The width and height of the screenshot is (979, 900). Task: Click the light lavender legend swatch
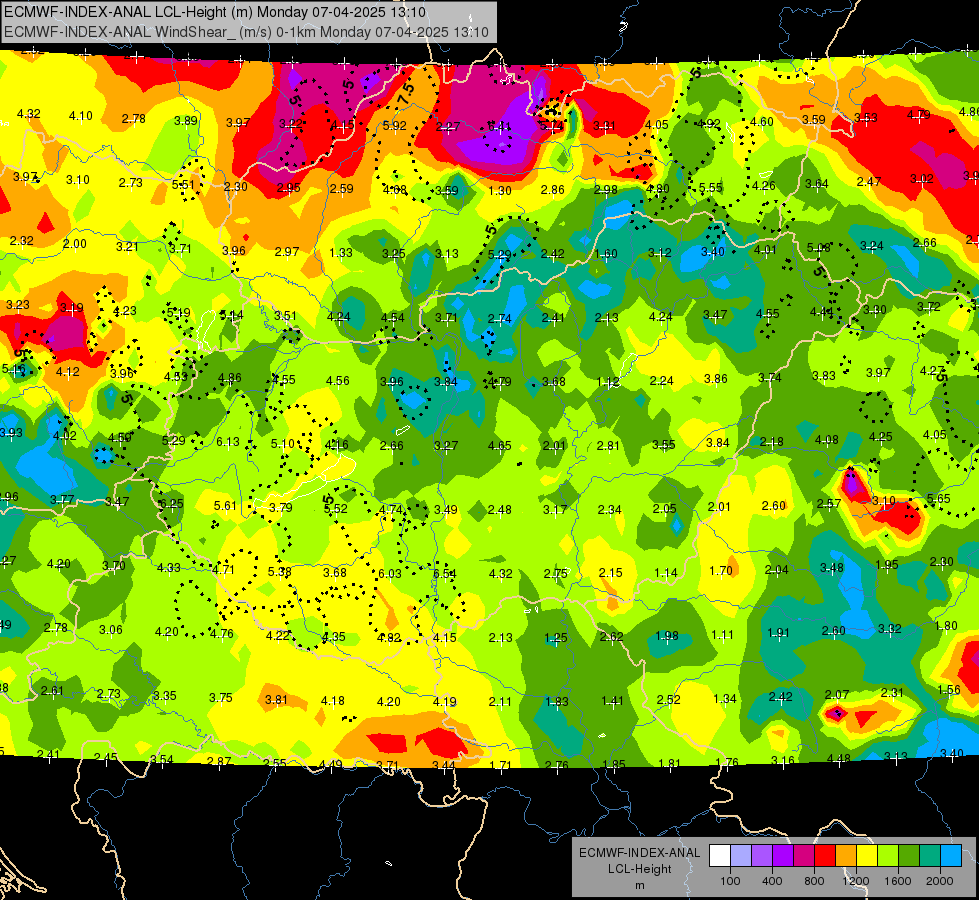[740, 856]
